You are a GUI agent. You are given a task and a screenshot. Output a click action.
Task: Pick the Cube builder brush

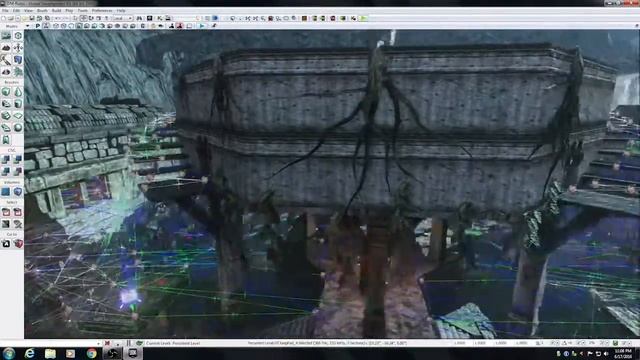point(6,92)
